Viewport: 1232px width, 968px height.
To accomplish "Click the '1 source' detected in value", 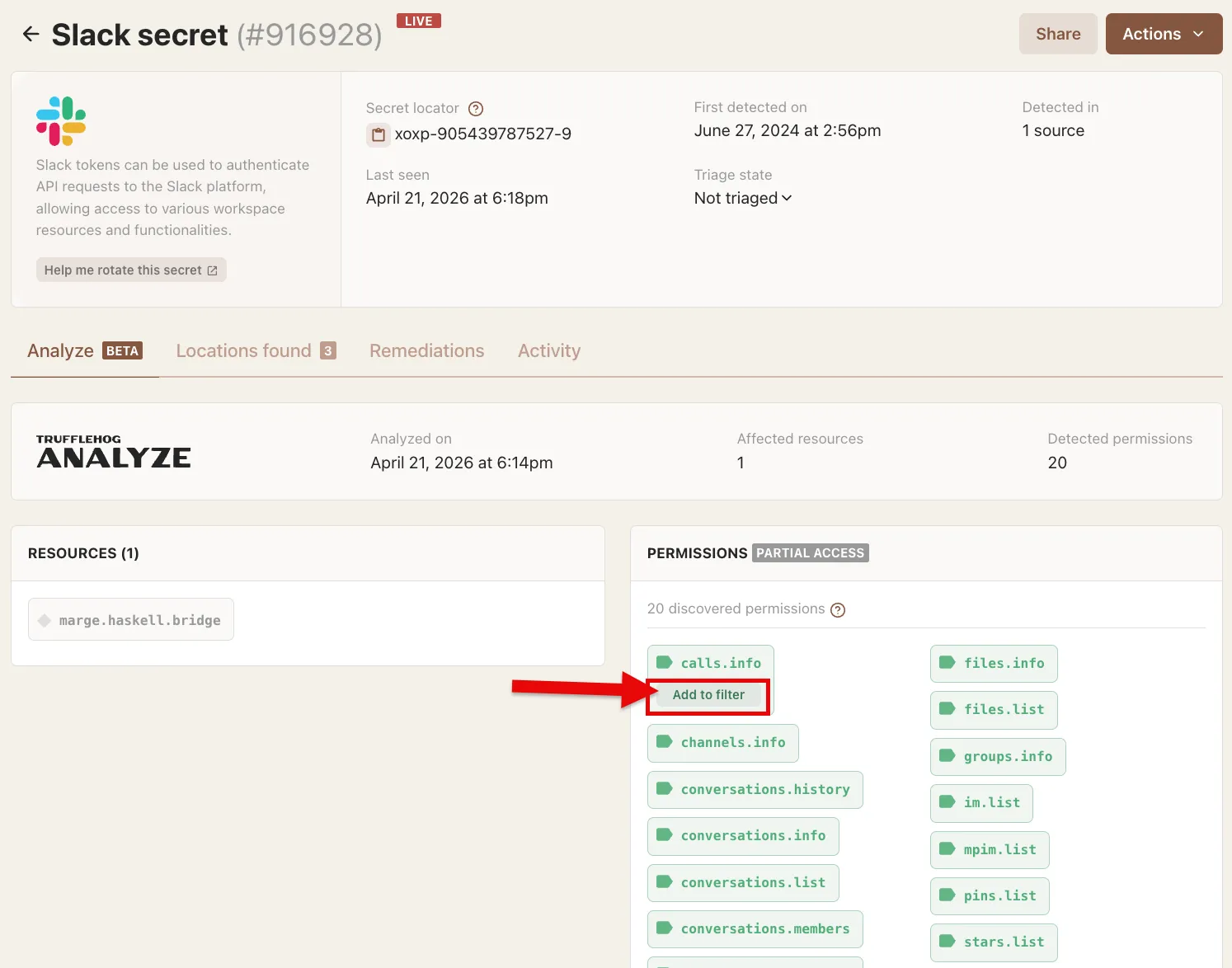I will (x=1053, y=130).
